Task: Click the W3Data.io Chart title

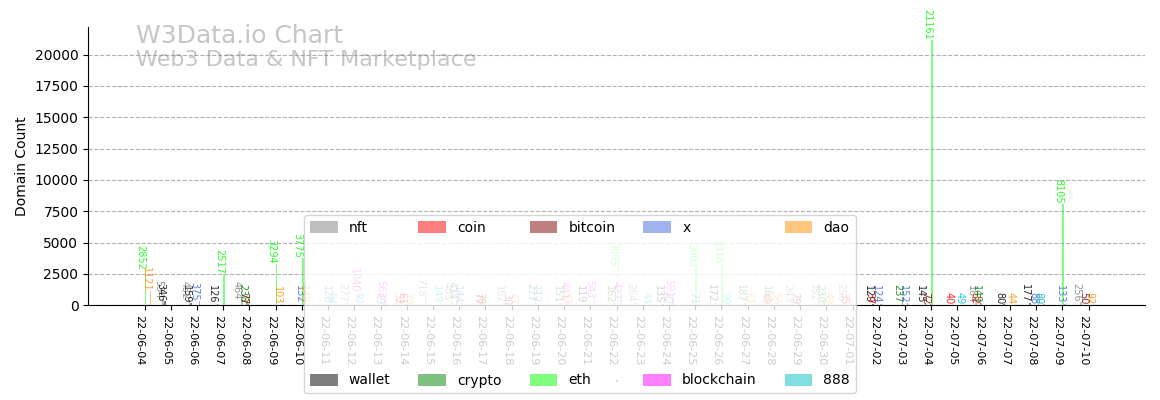Action: [239, 36]
